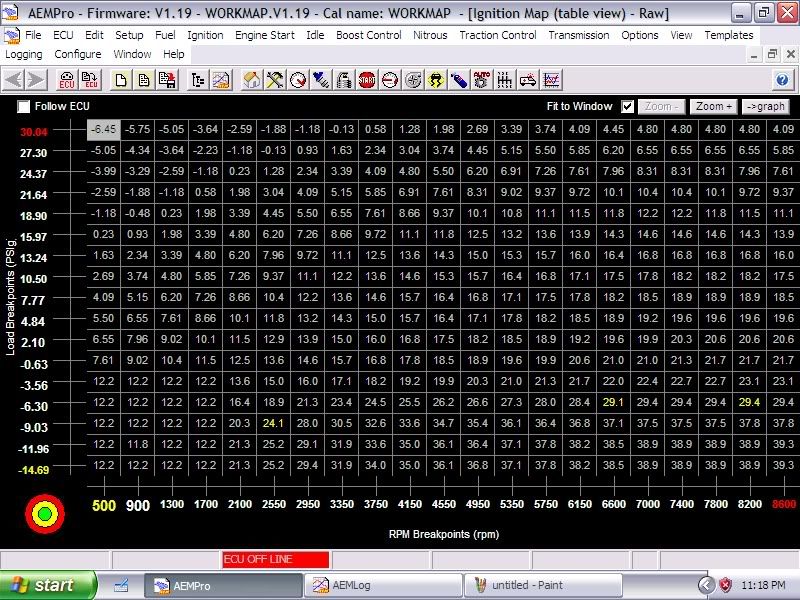Open the ECU menu

63,35
